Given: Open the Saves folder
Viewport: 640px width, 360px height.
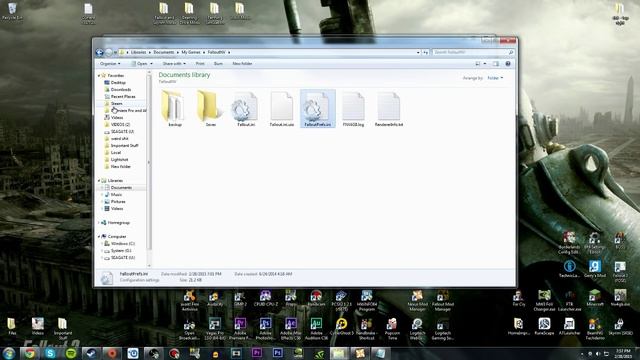Looking at the screenshot, I should pyautogui.click(x=210, y=109).
